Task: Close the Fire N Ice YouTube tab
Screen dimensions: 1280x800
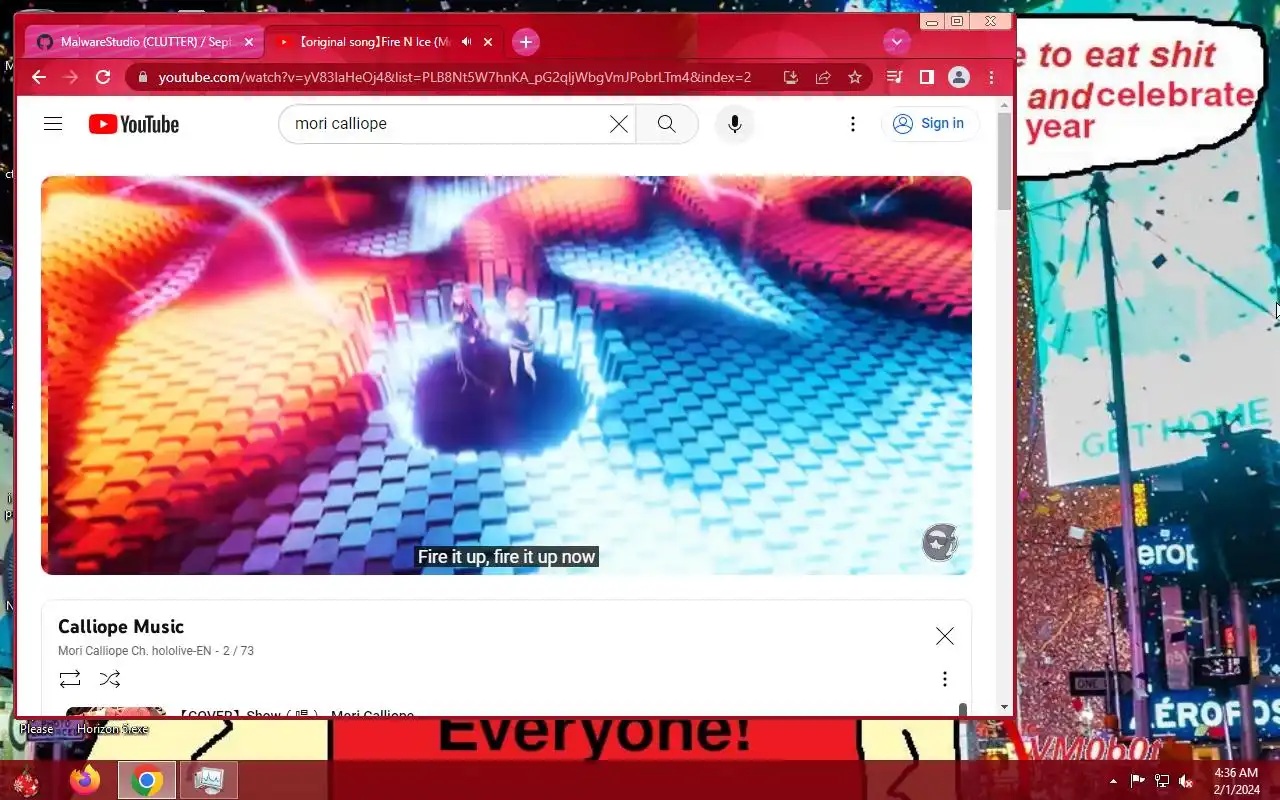Action: click(488, 42)
